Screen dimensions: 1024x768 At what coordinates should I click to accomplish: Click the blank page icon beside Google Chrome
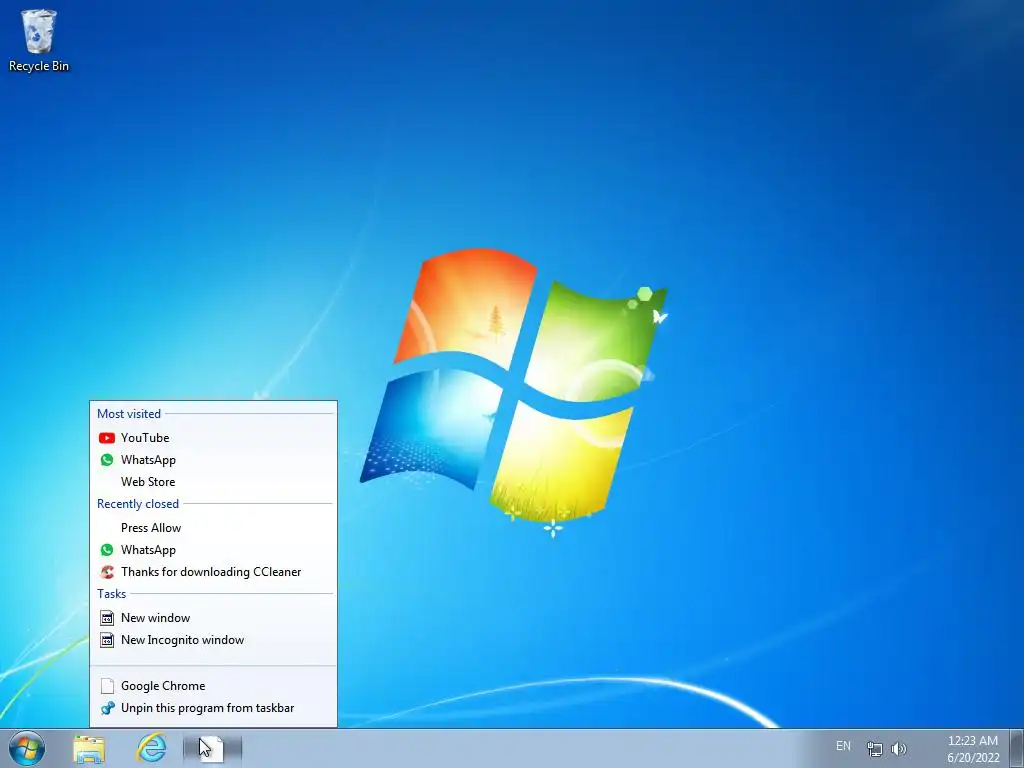pos(107,686)
